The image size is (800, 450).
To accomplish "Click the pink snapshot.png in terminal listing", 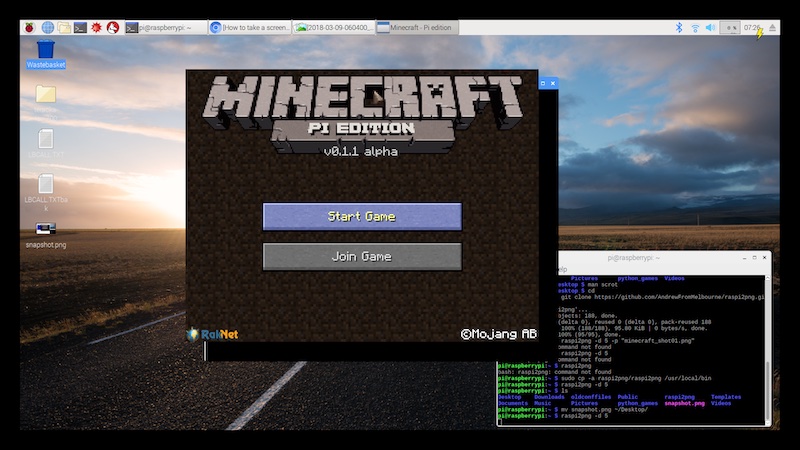I will pos(684,403).
